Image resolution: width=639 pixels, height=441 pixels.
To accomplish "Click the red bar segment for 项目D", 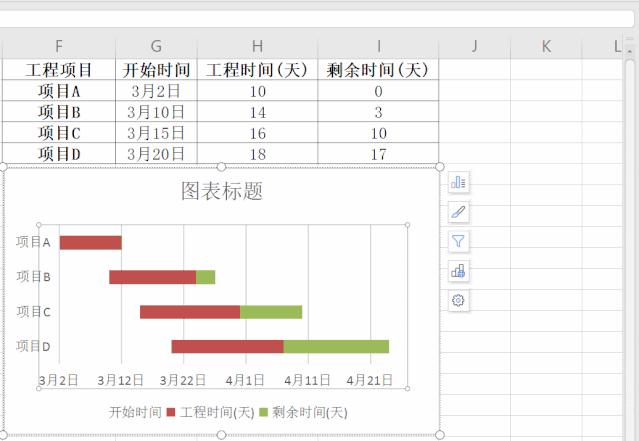I will tap(228, 346).
